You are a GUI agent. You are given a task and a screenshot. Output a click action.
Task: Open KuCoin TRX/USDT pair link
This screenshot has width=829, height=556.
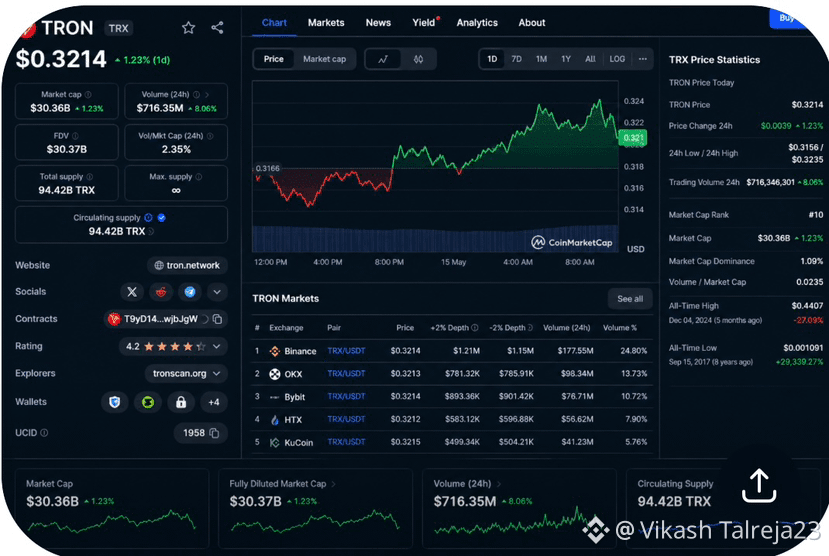coord(346,442)
